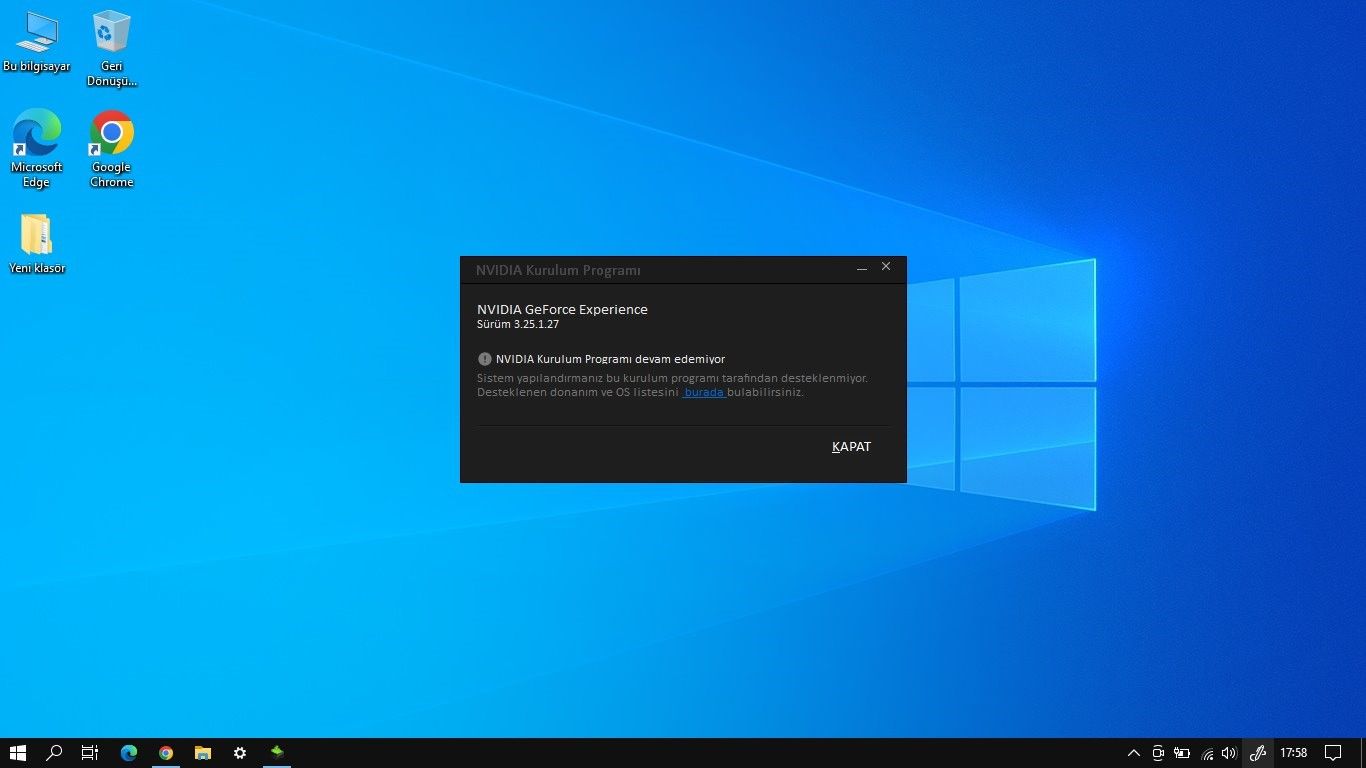This screenshot has width=1366, height=768.
Task: Click the KAPAT button in NVIDIA dialog
Action: pos(851,447)
